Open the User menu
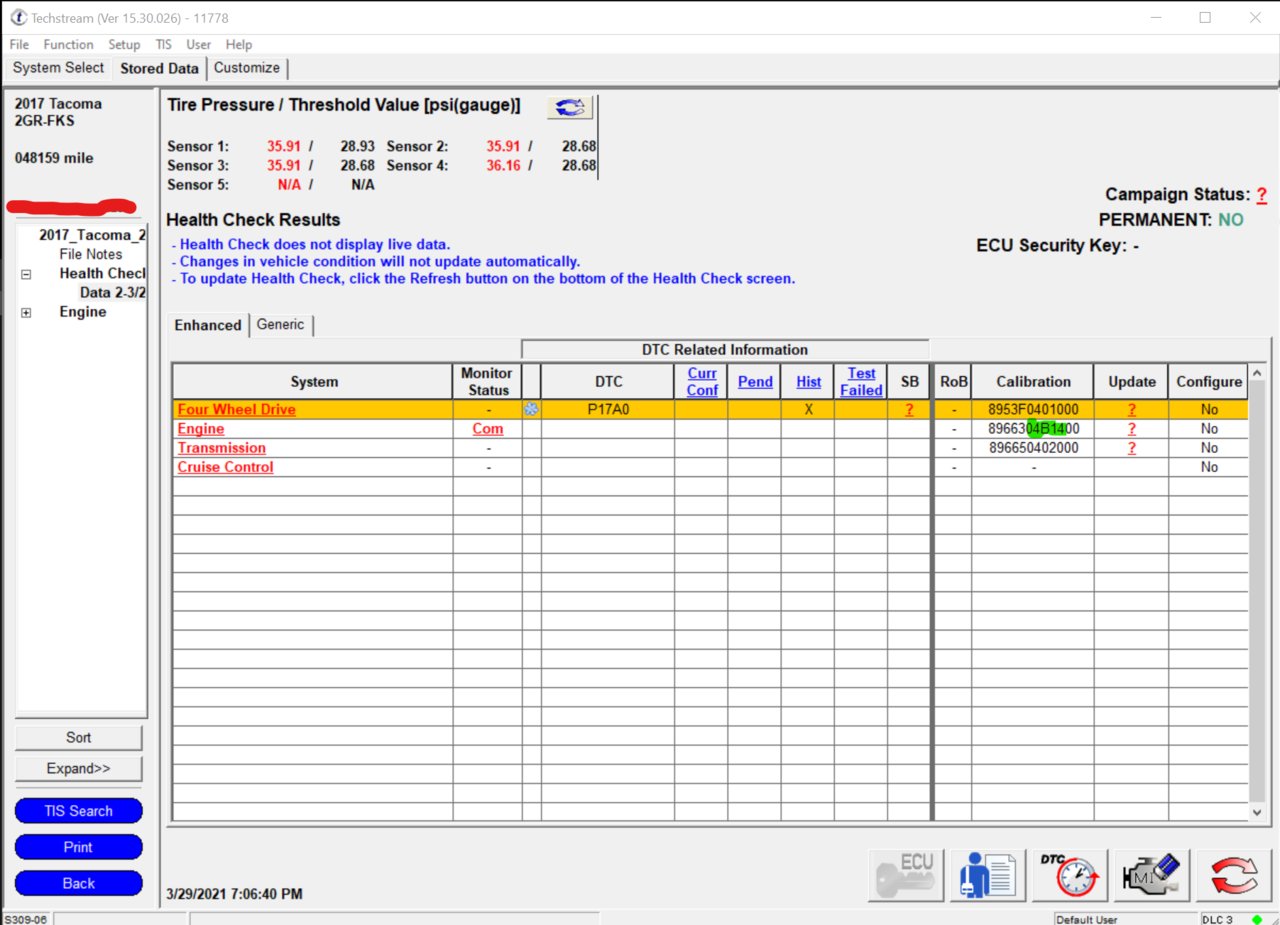Screen dimensions: 1280x925 click(x=198, y=44)
